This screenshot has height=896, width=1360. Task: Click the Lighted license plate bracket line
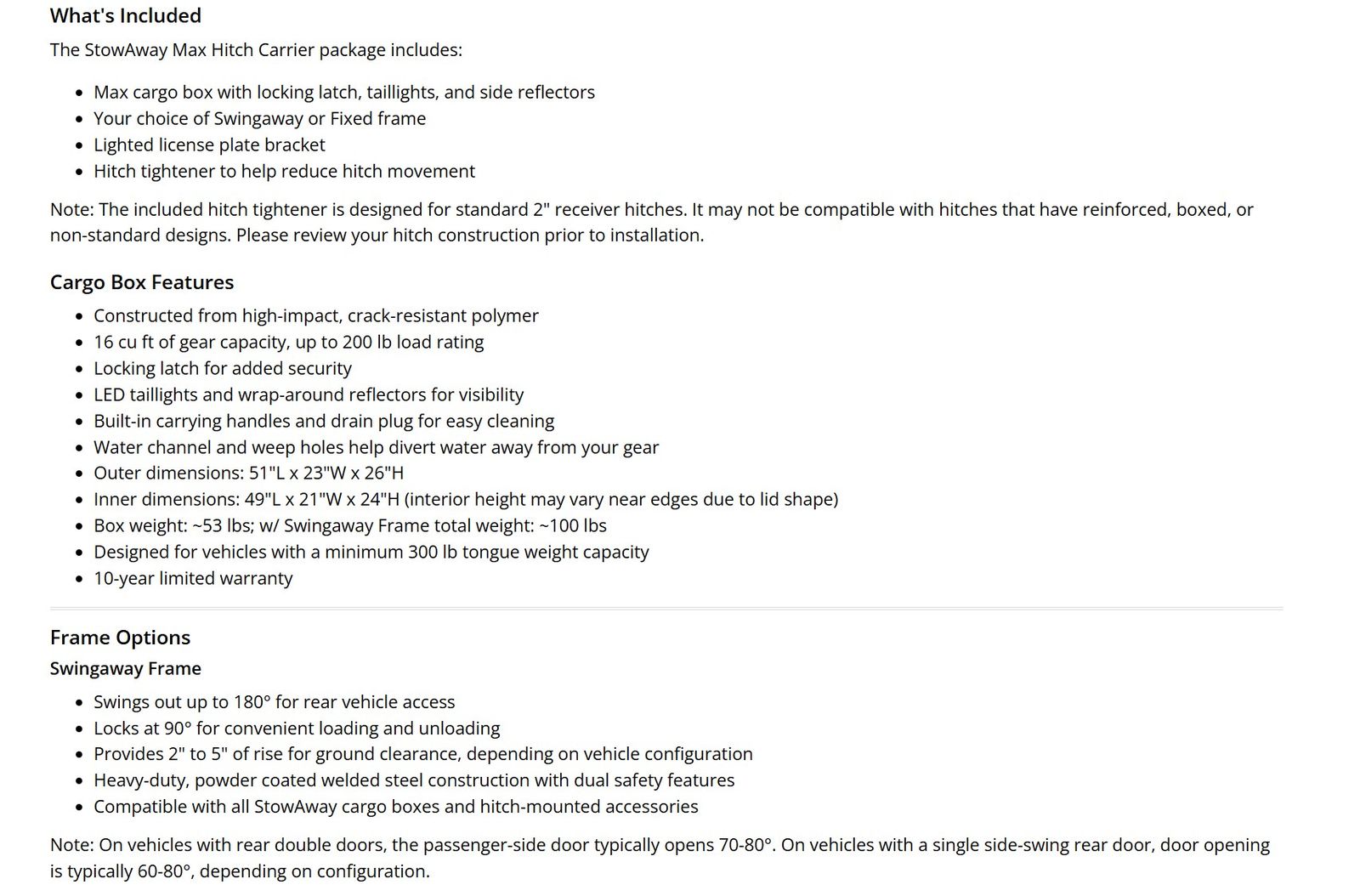(x=209, y=145)
